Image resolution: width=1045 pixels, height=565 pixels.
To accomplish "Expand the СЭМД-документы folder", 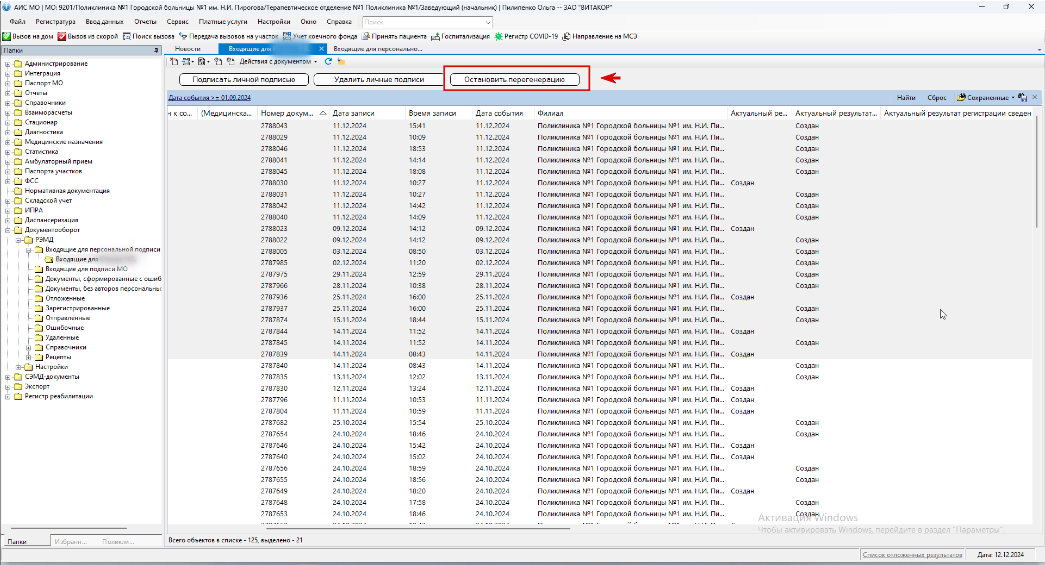I will (7, 376).
